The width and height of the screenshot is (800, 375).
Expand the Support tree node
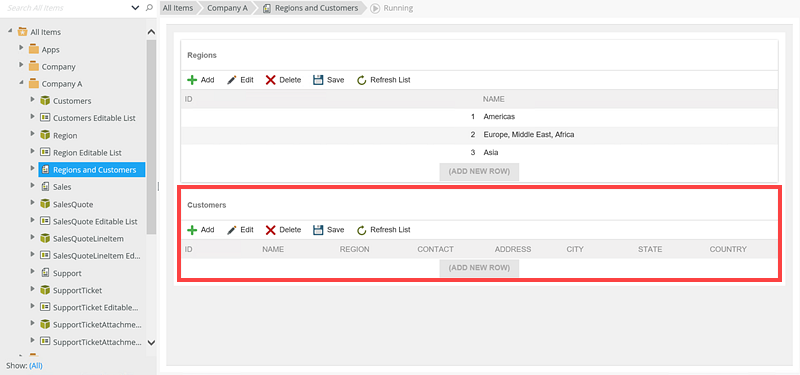(x=33, y=271)
